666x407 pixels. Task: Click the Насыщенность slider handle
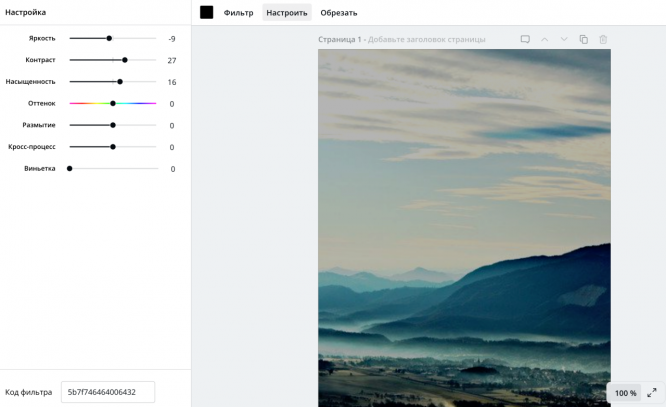tap(120, 82)
